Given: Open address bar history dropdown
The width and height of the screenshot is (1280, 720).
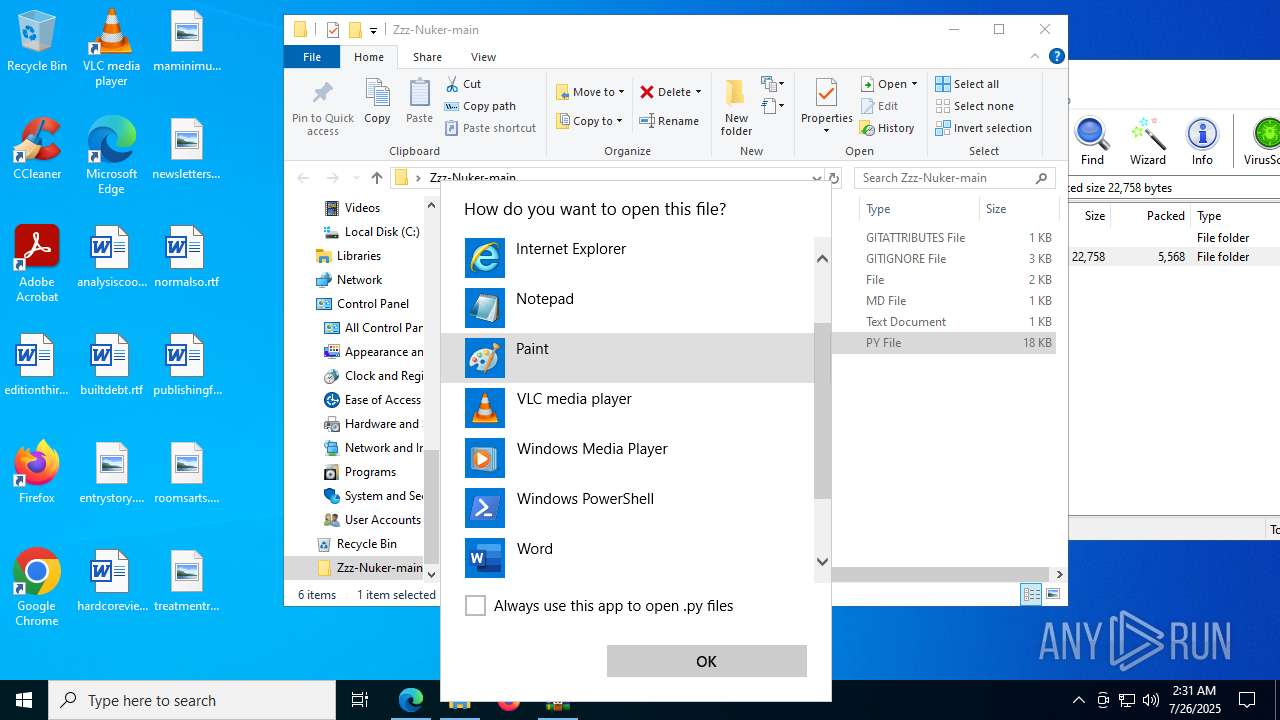Looking at the screenshot, I should pos(817,178).
